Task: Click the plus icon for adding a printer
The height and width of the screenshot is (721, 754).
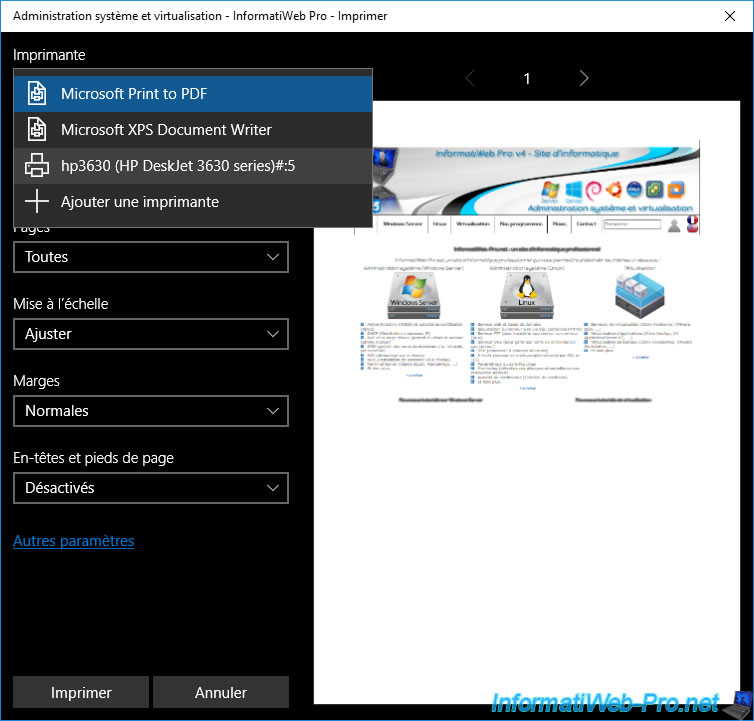Action: click(x=37, y=202)
